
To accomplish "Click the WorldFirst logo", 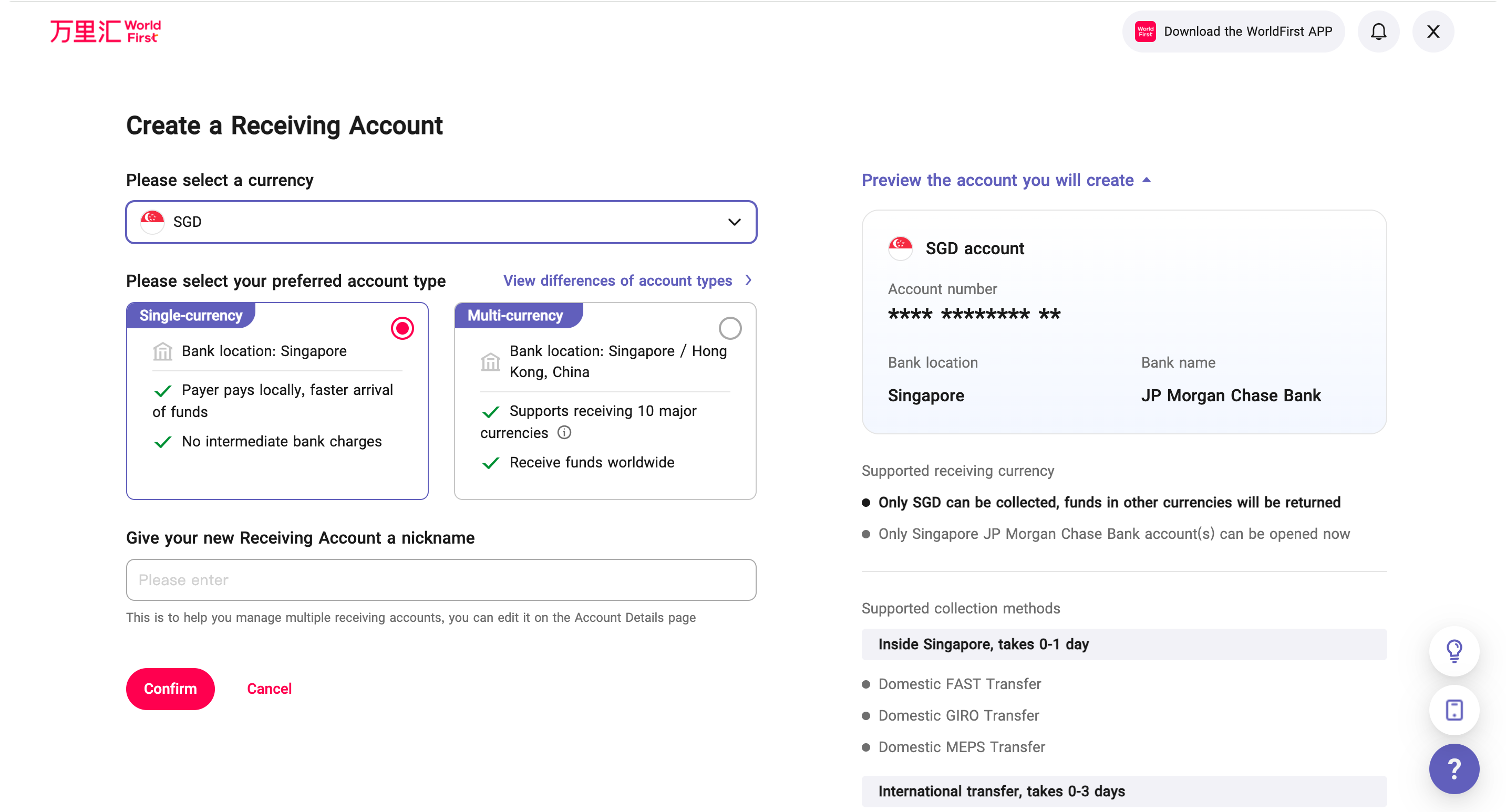I will pyautogui.click(x=105, y=32).
